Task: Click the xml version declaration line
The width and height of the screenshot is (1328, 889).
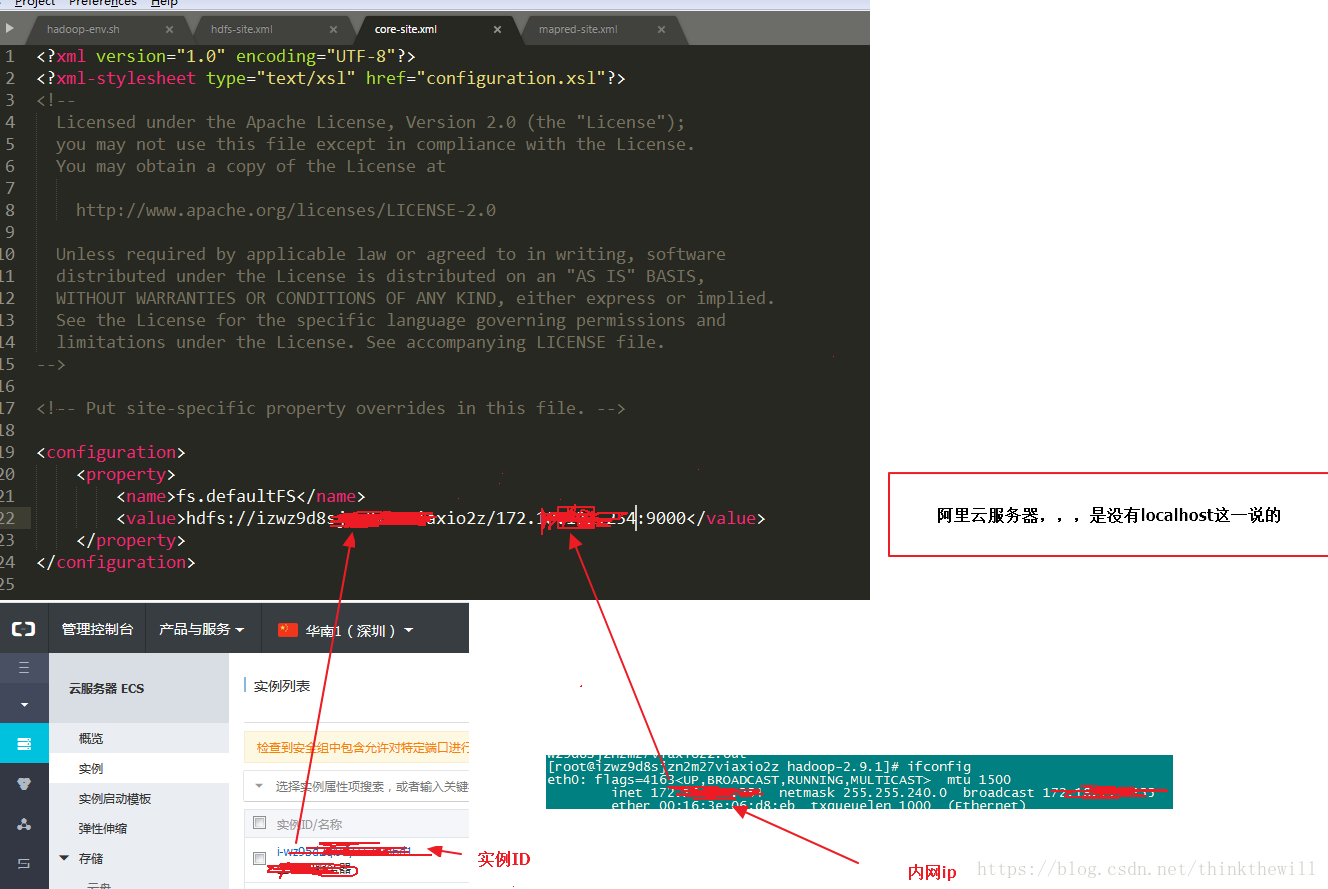Action: click(226, 56)
